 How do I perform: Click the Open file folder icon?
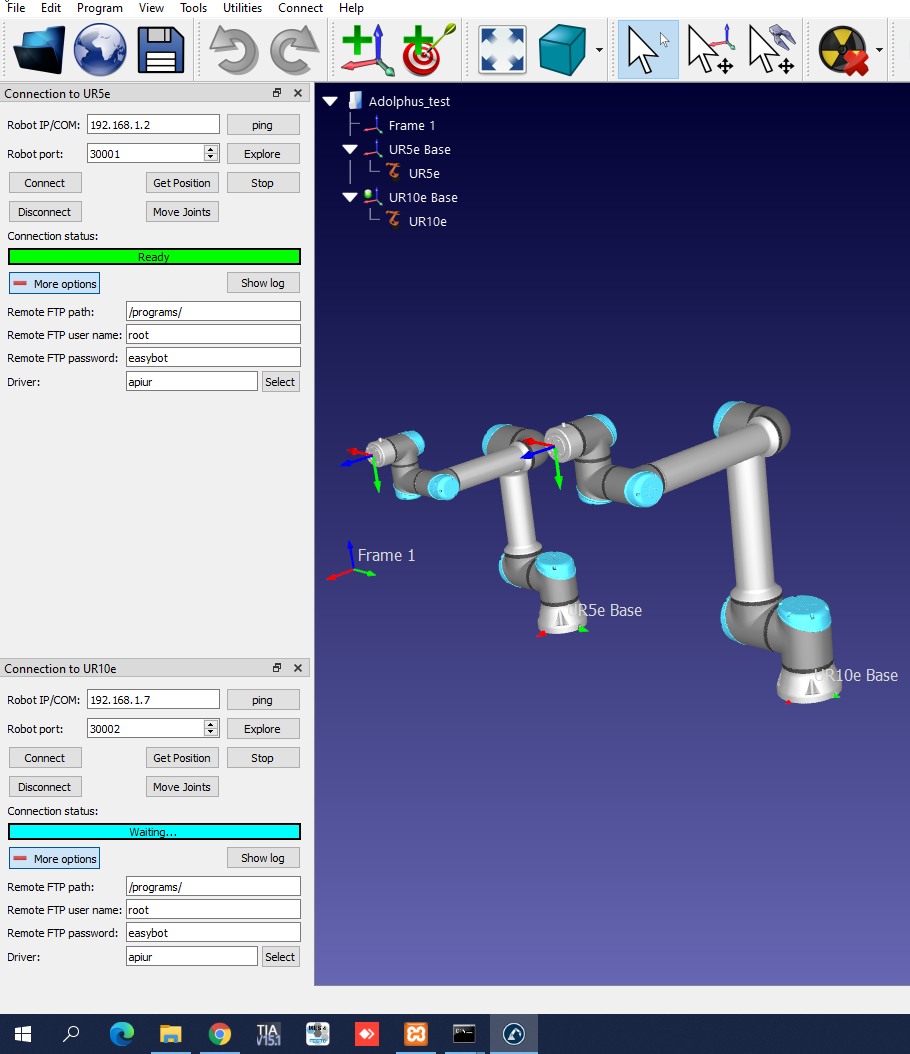(39, 49)
